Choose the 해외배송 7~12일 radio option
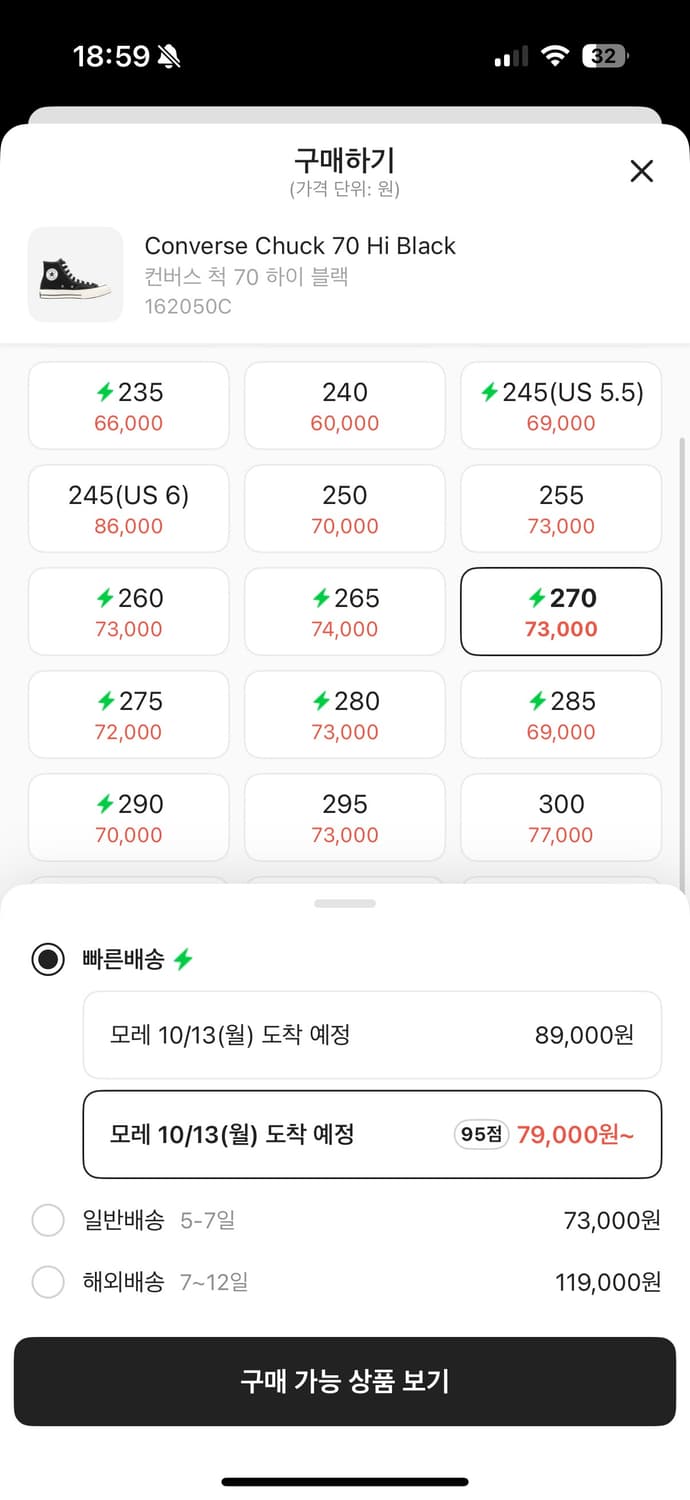Image resolution: width=690 pixels, height=1500 pixels. point(48,1282)
